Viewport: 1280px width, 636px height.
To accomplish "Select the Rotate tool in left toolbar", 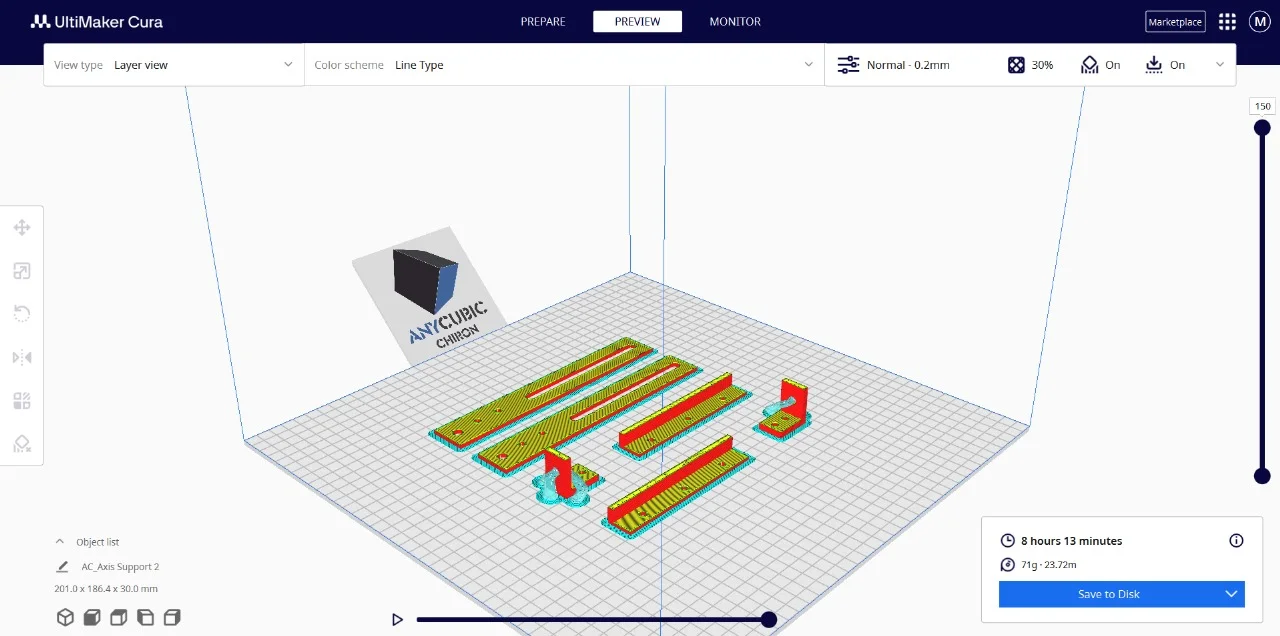I will pyautogui.click(x=21, y=314).
